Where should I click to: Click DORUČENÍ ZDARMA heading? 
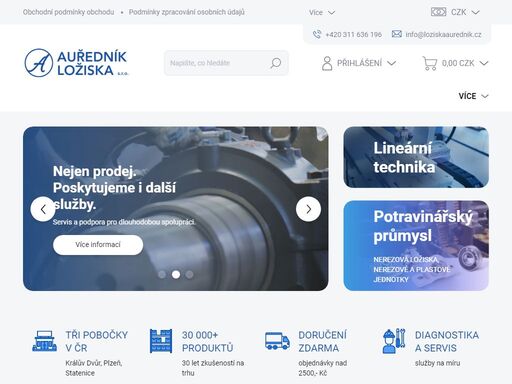tap(322, 341)
